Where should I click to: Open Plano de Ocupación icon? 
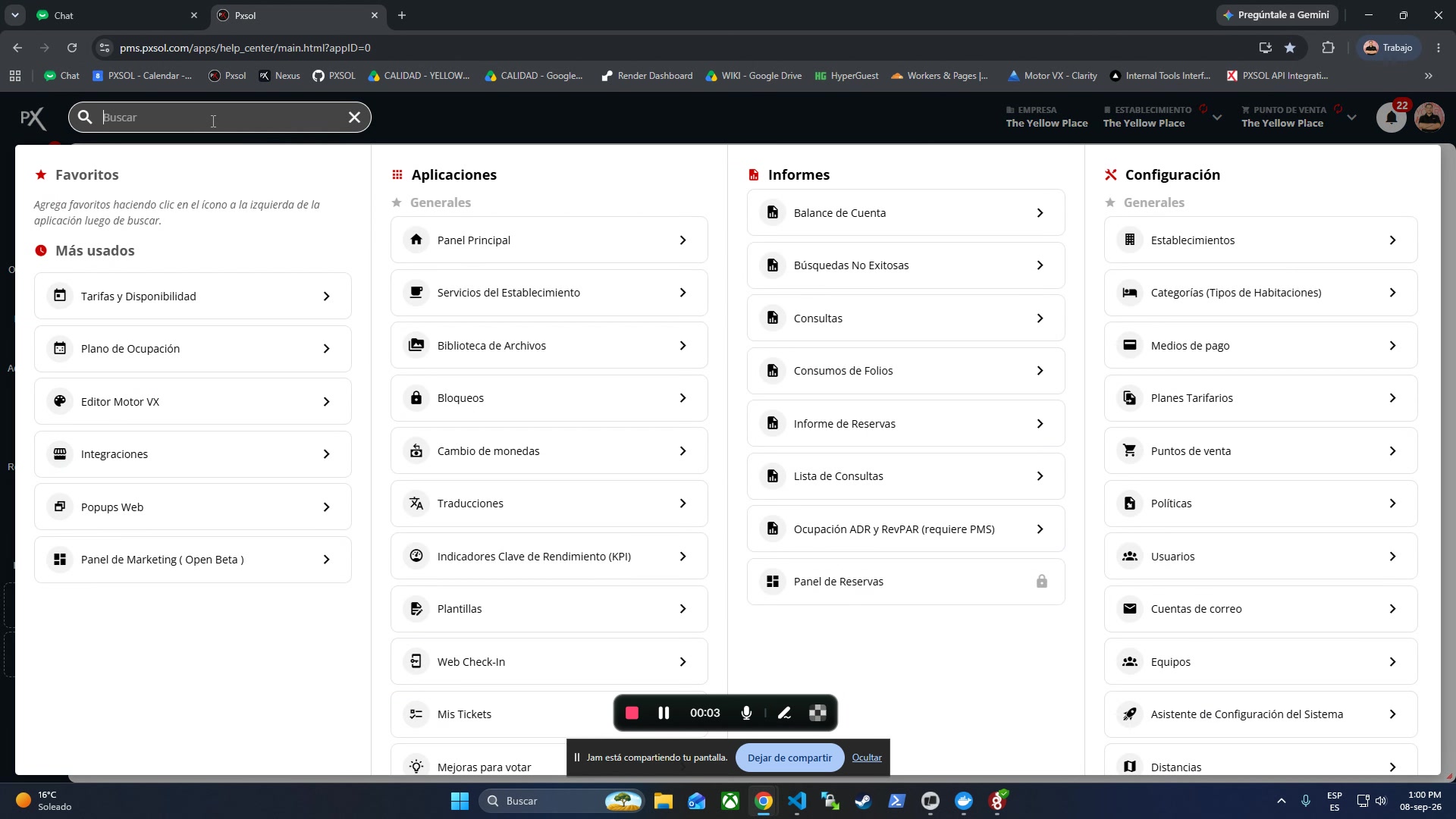pos(60,349)
